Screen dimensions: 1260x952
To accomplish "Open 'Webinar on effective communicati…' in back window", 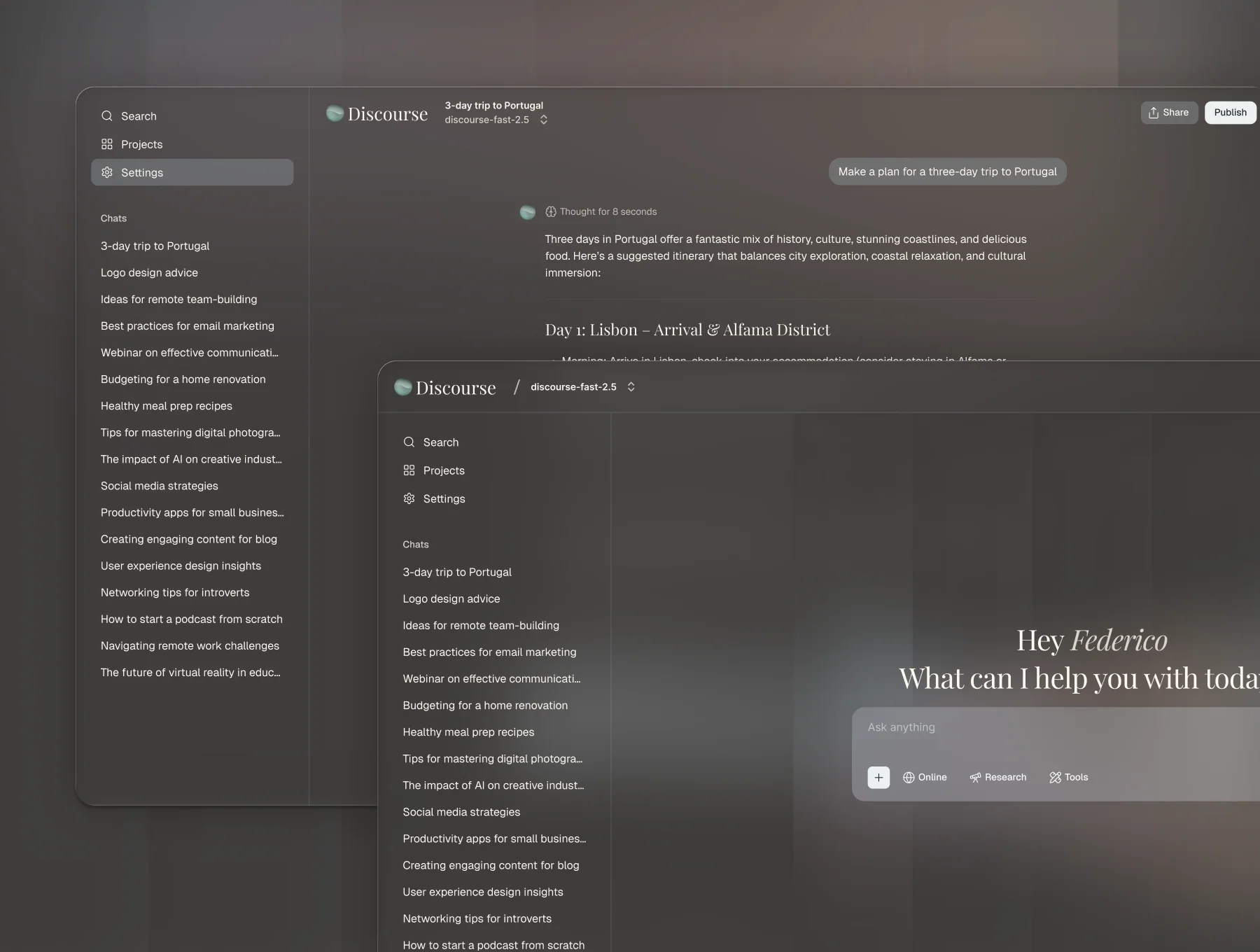I will [190, 353].
